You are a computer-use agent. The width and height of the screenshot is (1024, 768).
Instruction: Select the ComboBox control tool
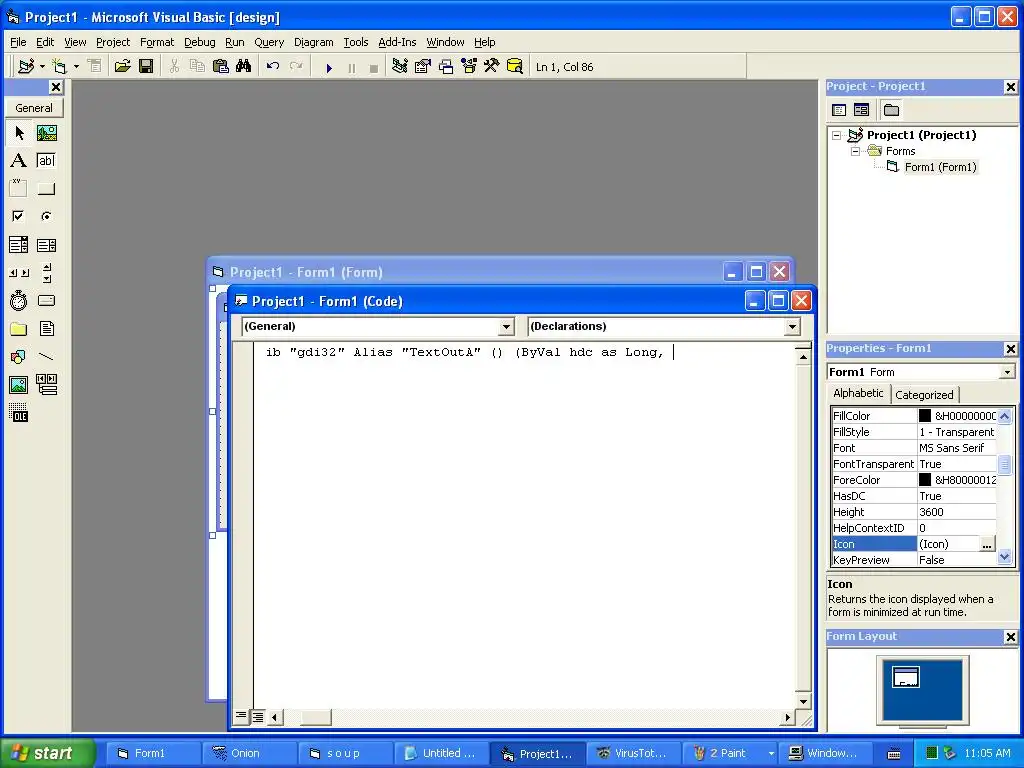pyautogui.click(x=18, y=245)
